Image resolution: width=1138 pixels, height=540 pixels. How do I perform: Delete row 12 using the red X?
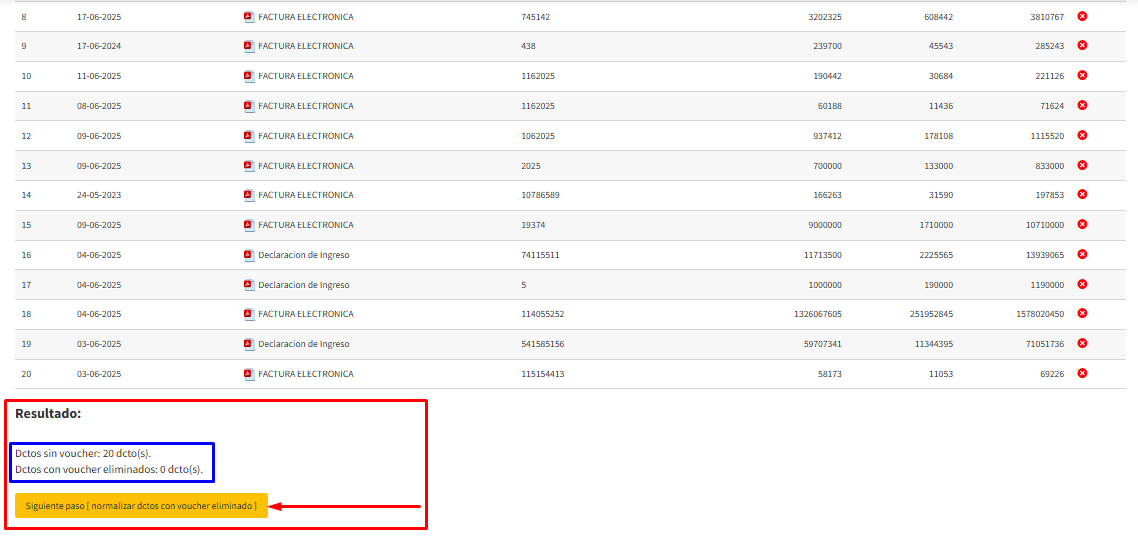coord(1082,135)
